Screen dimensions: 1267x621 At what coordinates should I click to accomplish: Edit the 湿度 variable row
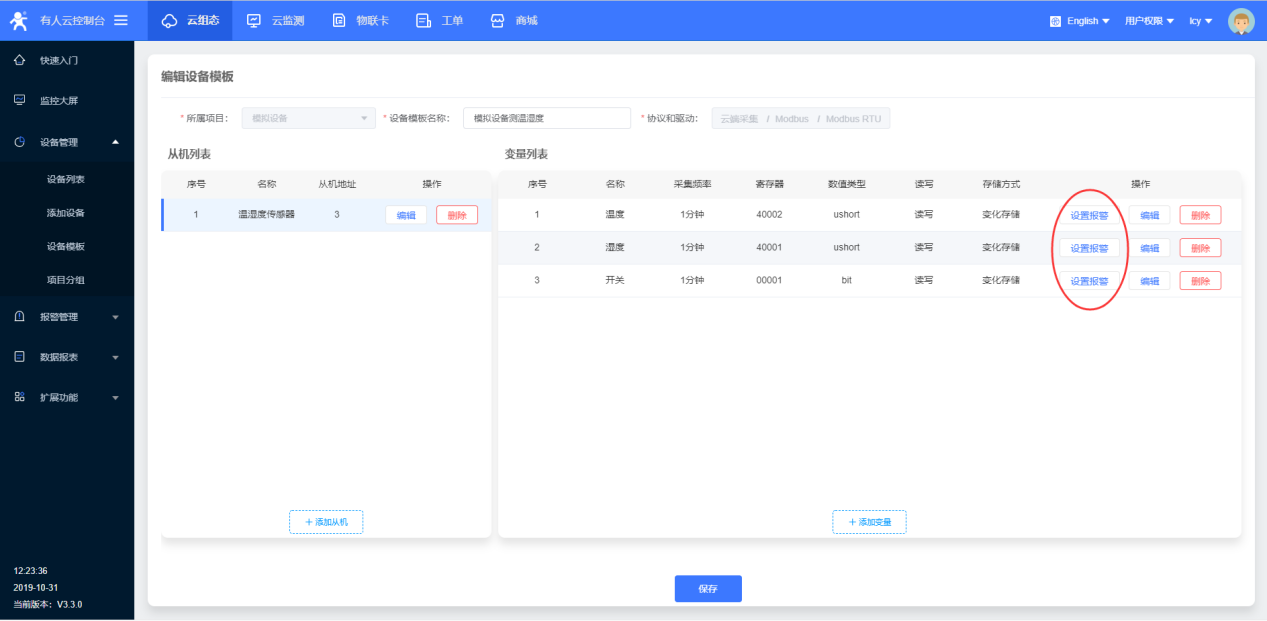click(x=1149, y=248)
